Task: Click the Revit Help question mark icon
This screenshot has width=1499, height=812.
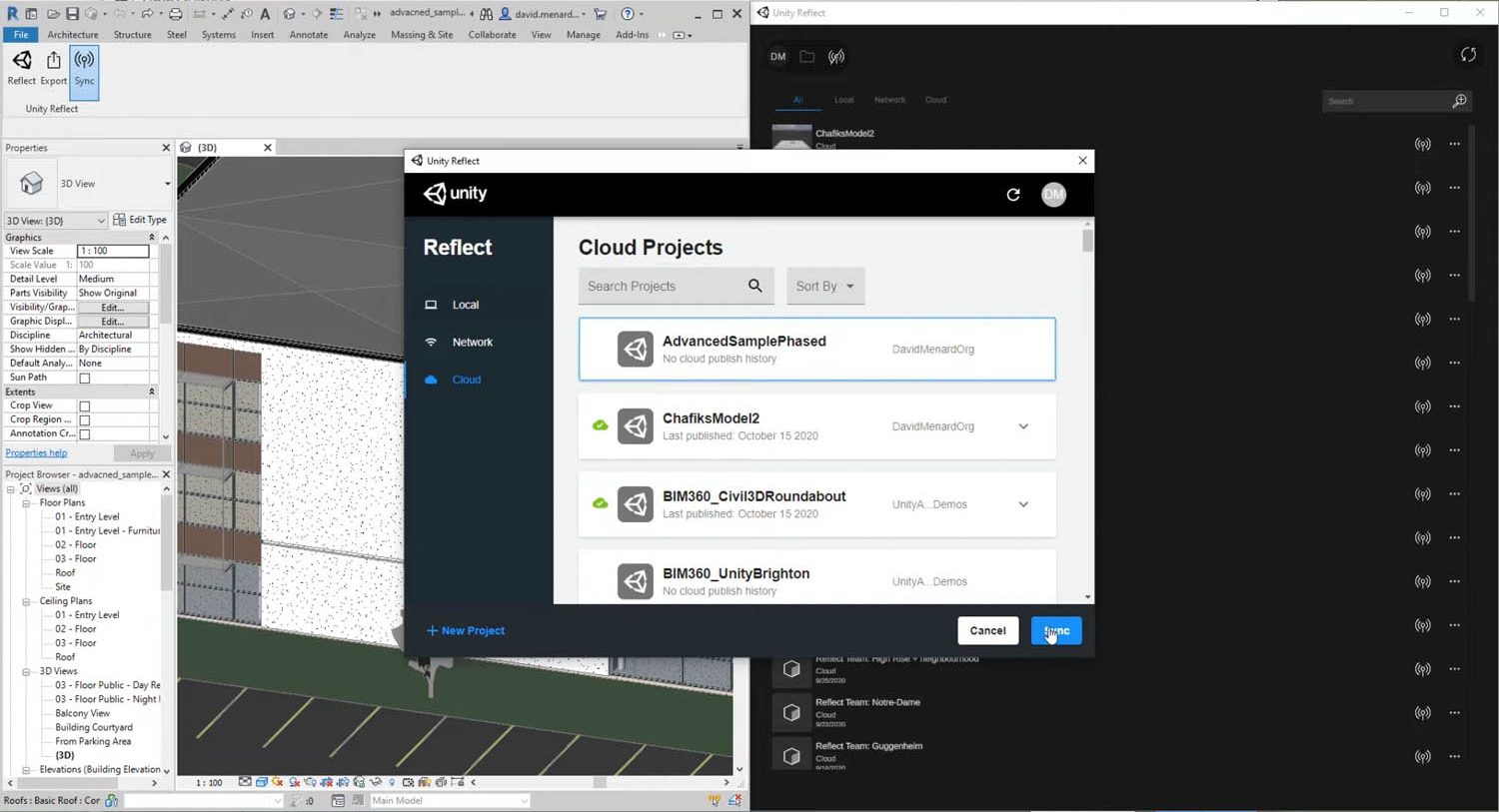Action: click(x=627, y=14)
